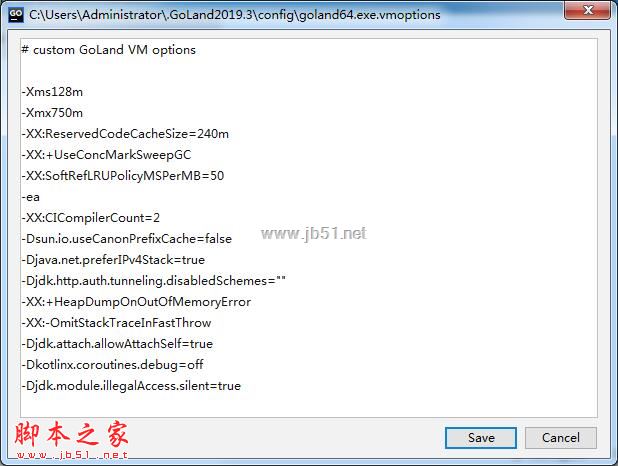This screenshot has height=466, width=618.
Task: Close the vmoptions dialog window
Action: click(x=587, y=10)
